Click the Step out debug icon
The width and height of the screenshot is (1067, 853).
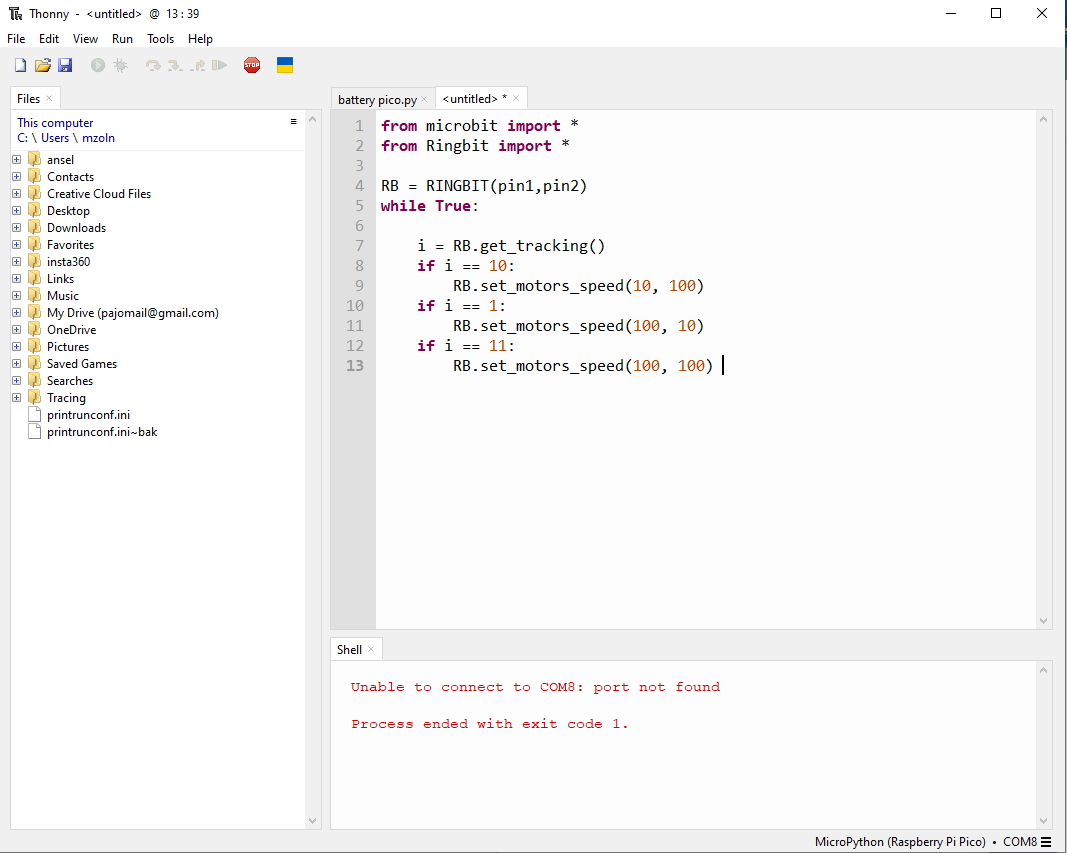pyautogui.click(x=197, y=65)
